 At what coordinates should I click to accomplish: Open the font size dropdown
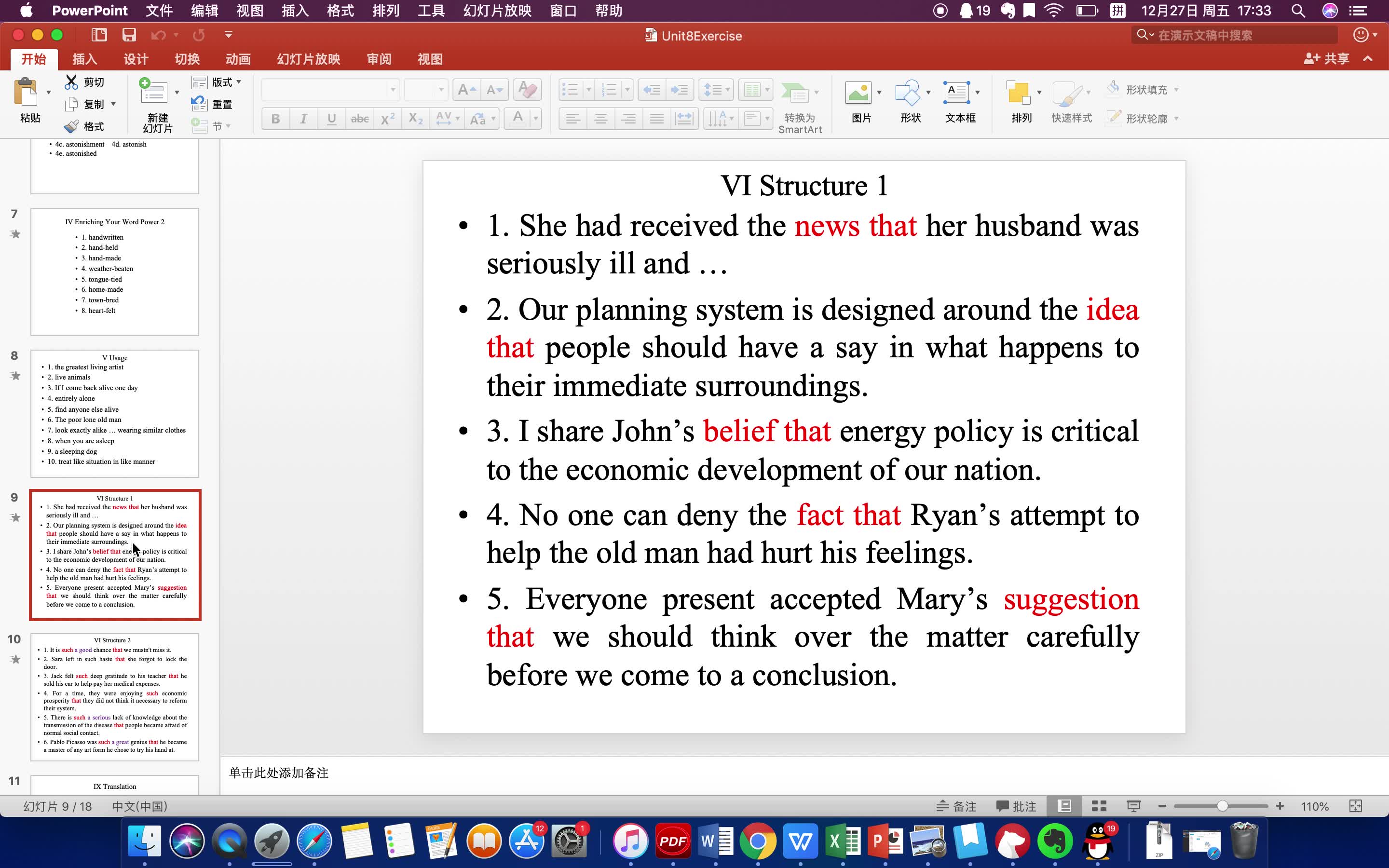[441, 90]
